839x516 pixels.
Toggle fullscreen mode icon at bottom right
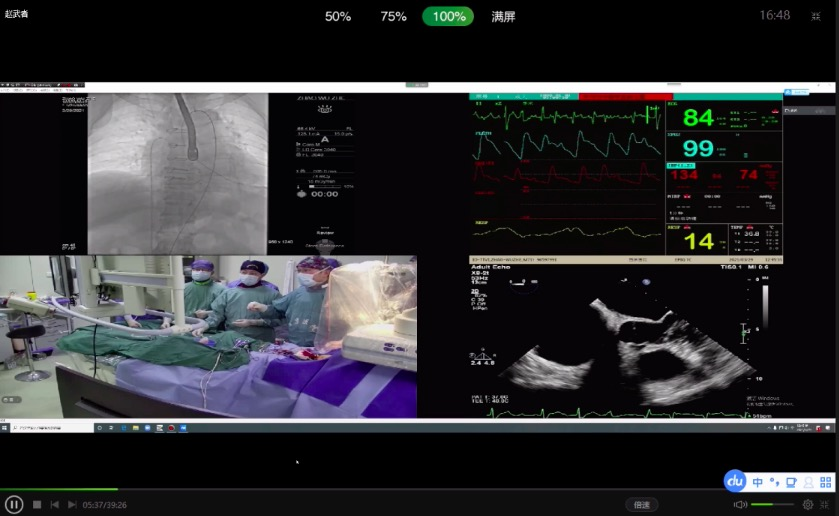pos(826,505)
